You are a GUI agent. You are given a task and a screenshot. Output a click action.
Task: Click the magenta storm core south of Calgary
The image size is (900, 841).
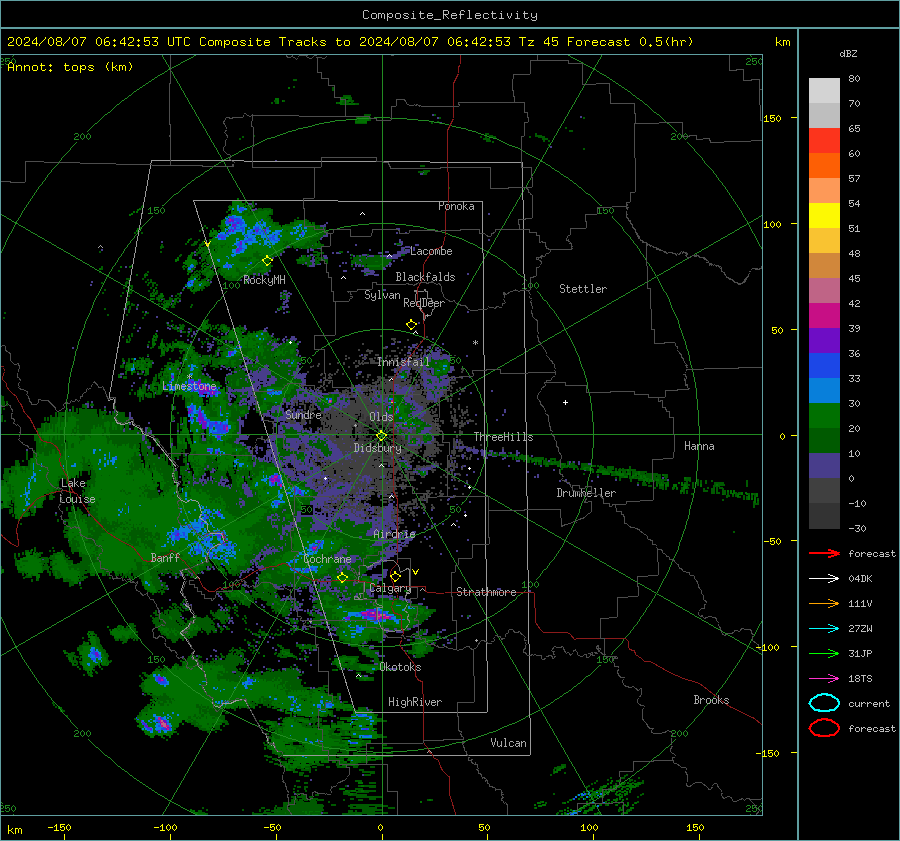click(x=376, y=616)
